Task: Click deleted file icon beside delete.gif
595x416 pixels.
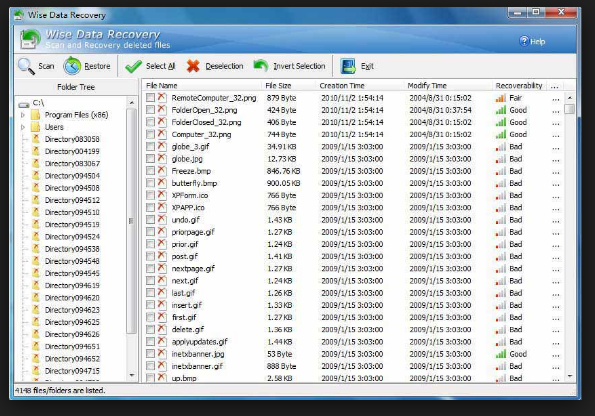Action: coord(162,329)
